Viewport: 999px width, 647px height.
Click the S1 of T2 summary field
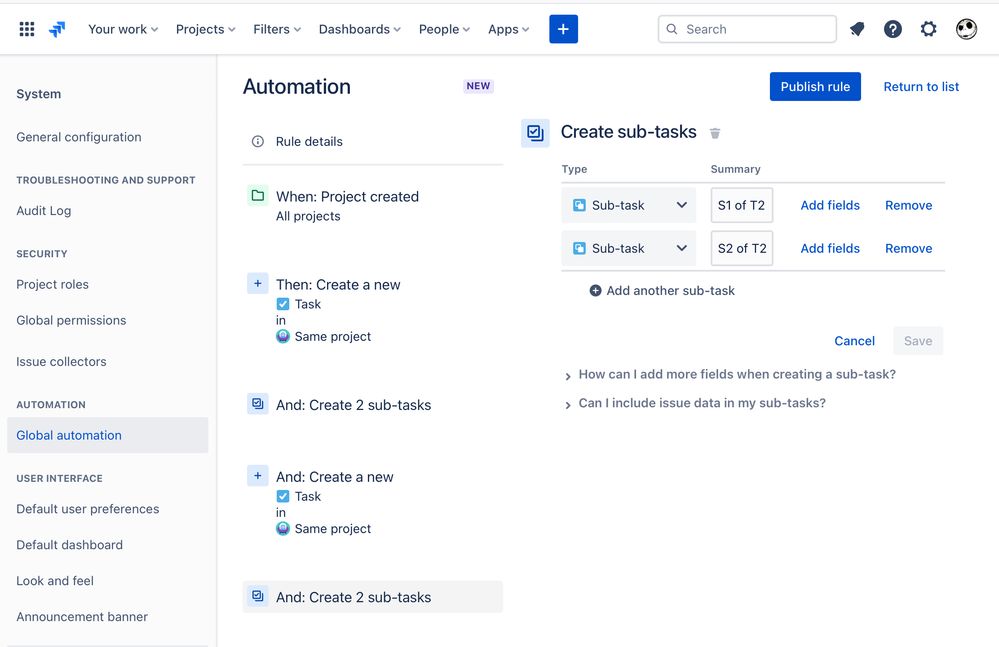click(x=742, y=205)
